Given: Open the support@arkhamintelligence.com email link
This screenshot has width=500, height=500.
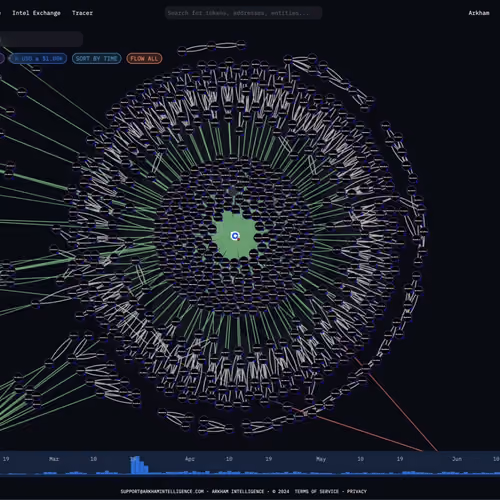Looking at the screenshot, I should point(162,491).
